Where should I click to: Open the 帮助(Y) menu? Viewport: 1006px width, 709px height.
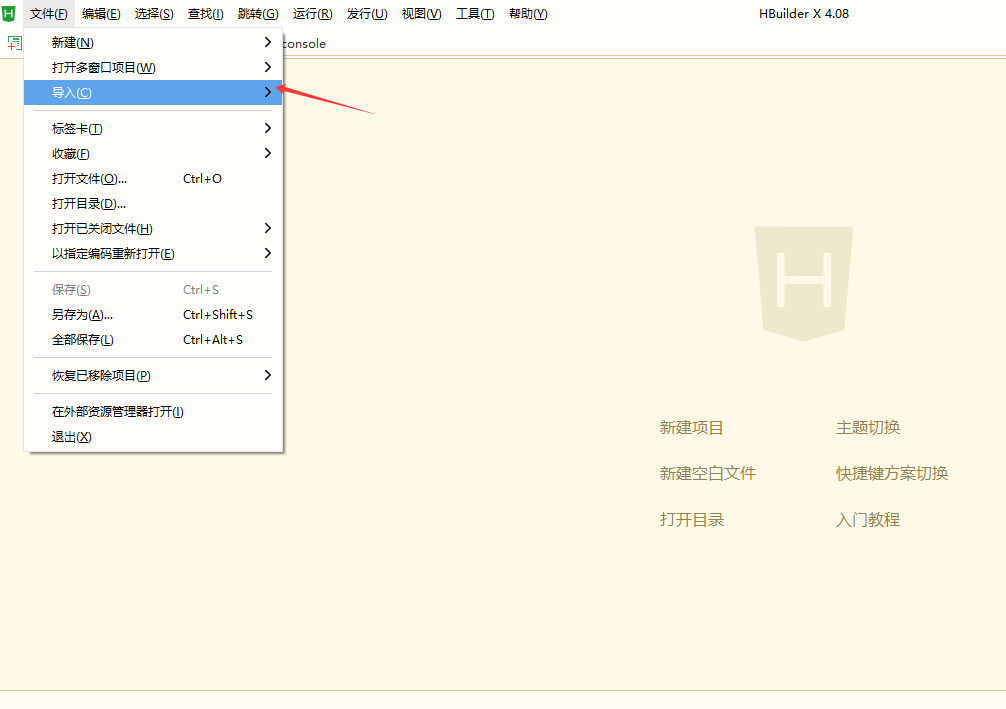[528, 13]
